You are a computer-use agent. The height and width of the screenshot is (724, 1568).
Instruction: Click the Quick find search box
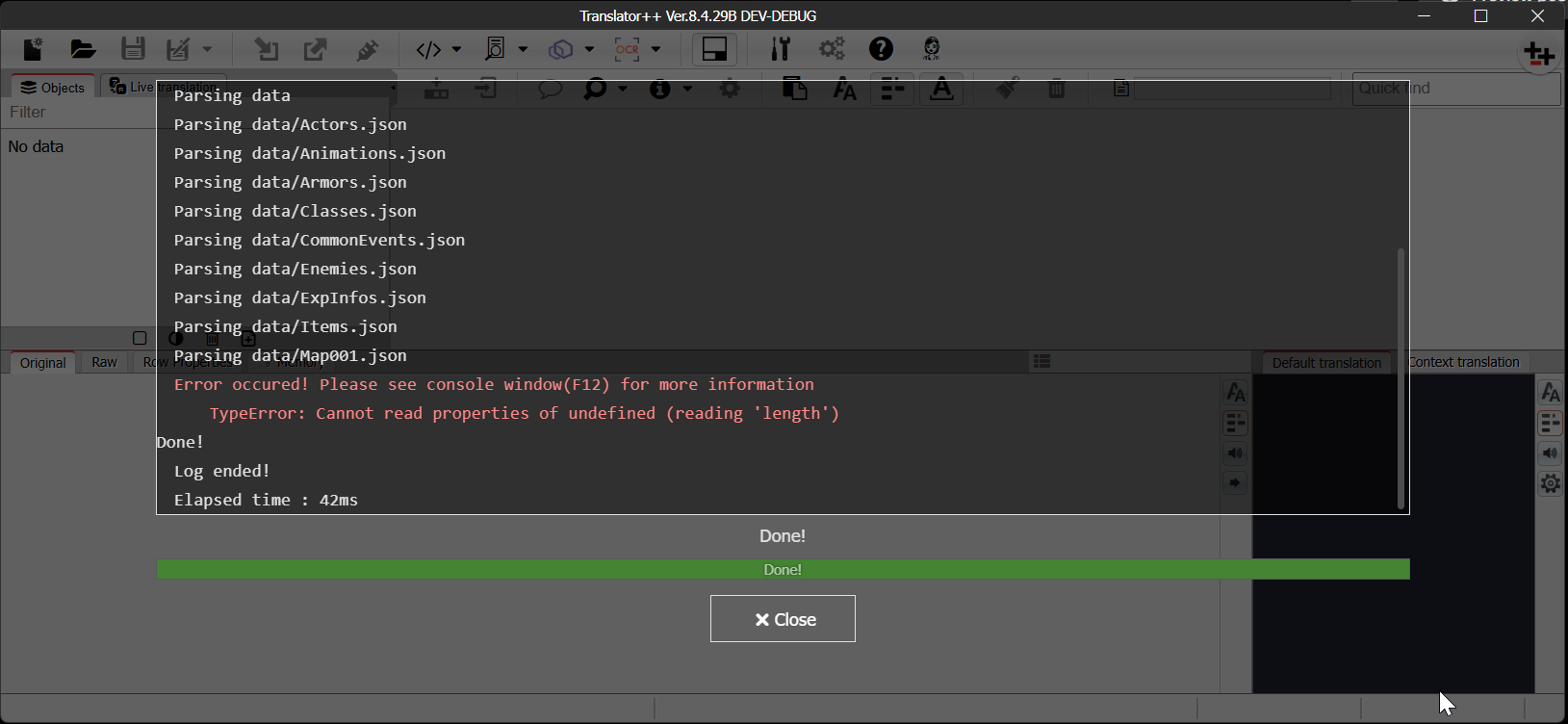point(1456,89)
